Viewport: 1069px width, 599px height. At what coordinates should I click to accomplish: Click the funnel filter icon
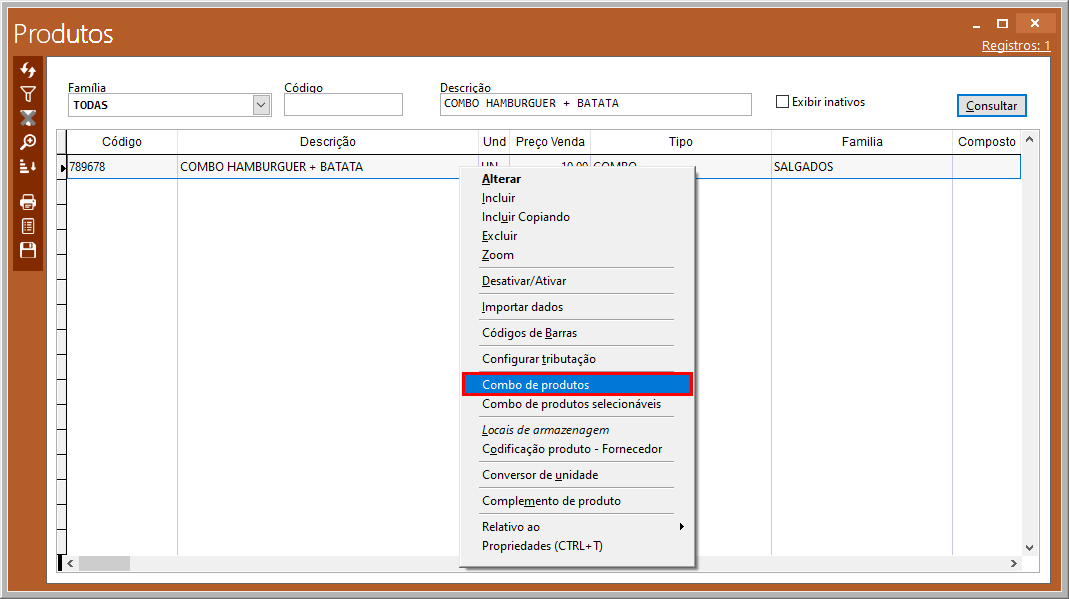[28, 94]
